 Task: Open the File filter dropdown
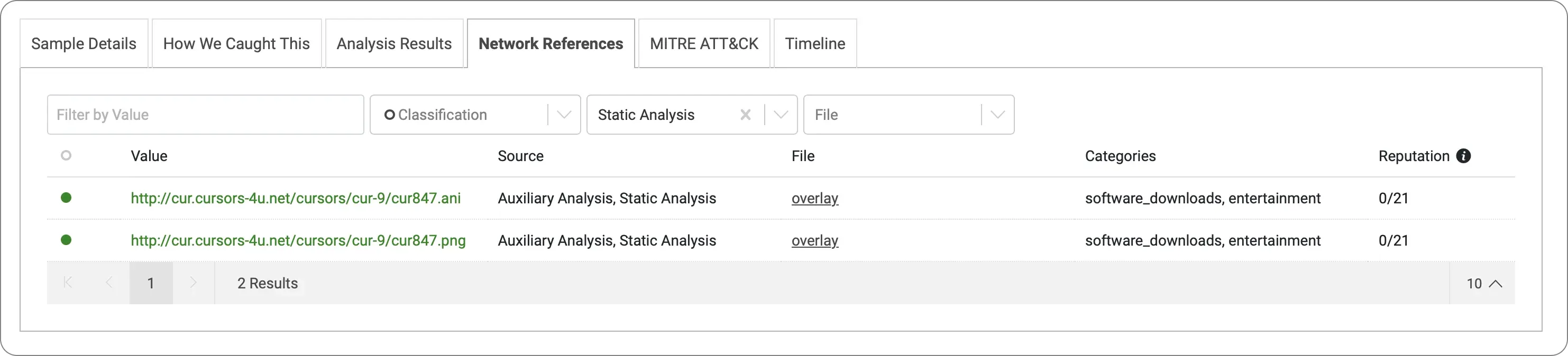[x=997, y=115]
